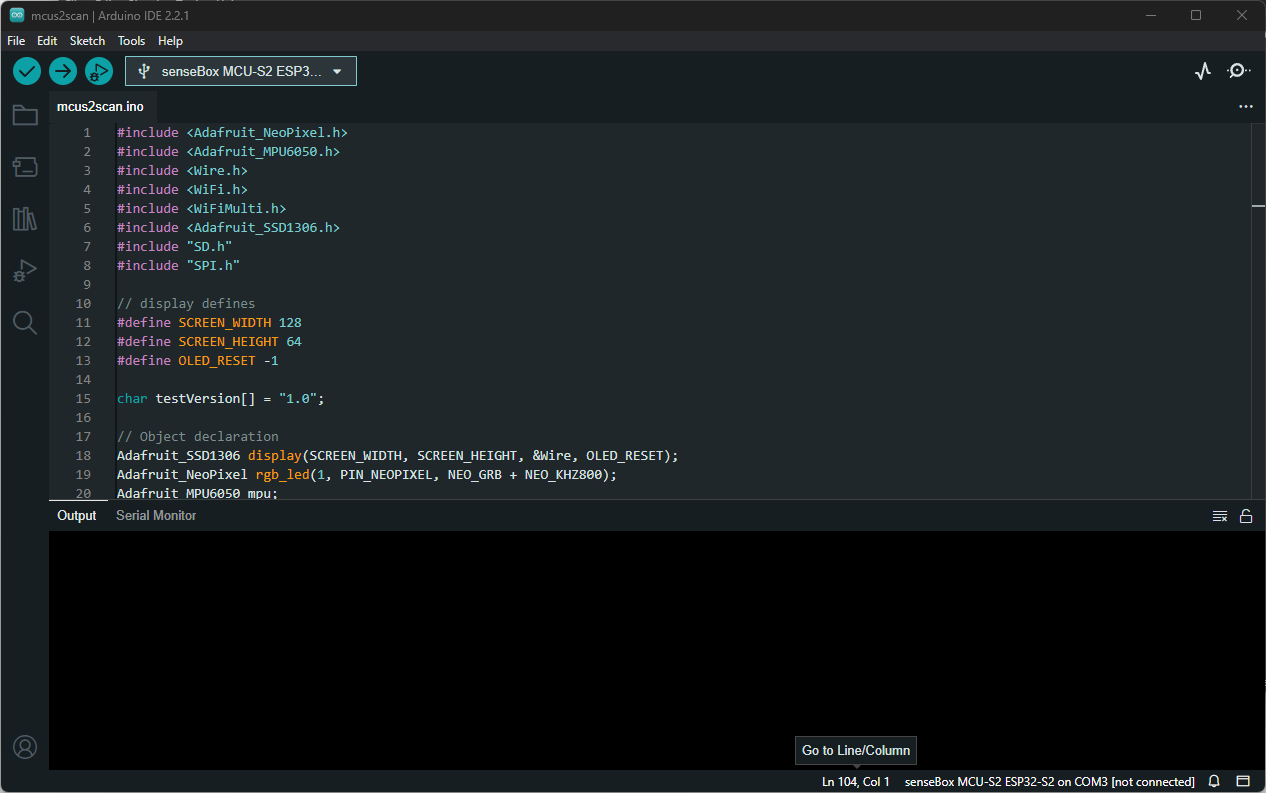
Task: Open Serial Monitor from the top-right icon
Action: coord(1239,71)
